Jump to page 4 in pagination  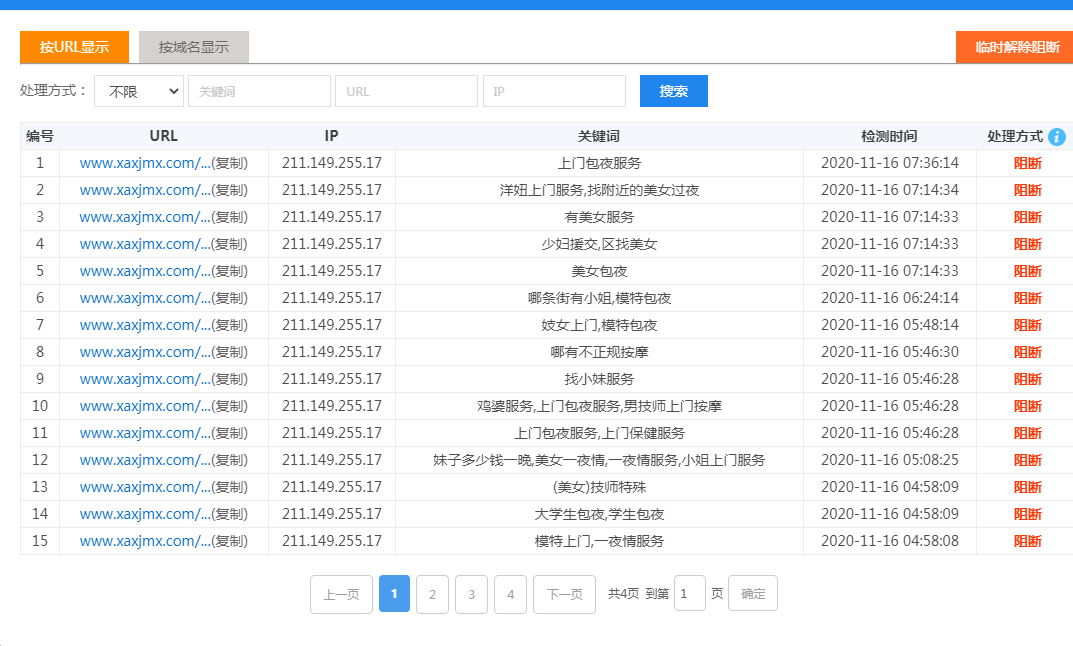[x=510, y=593]
